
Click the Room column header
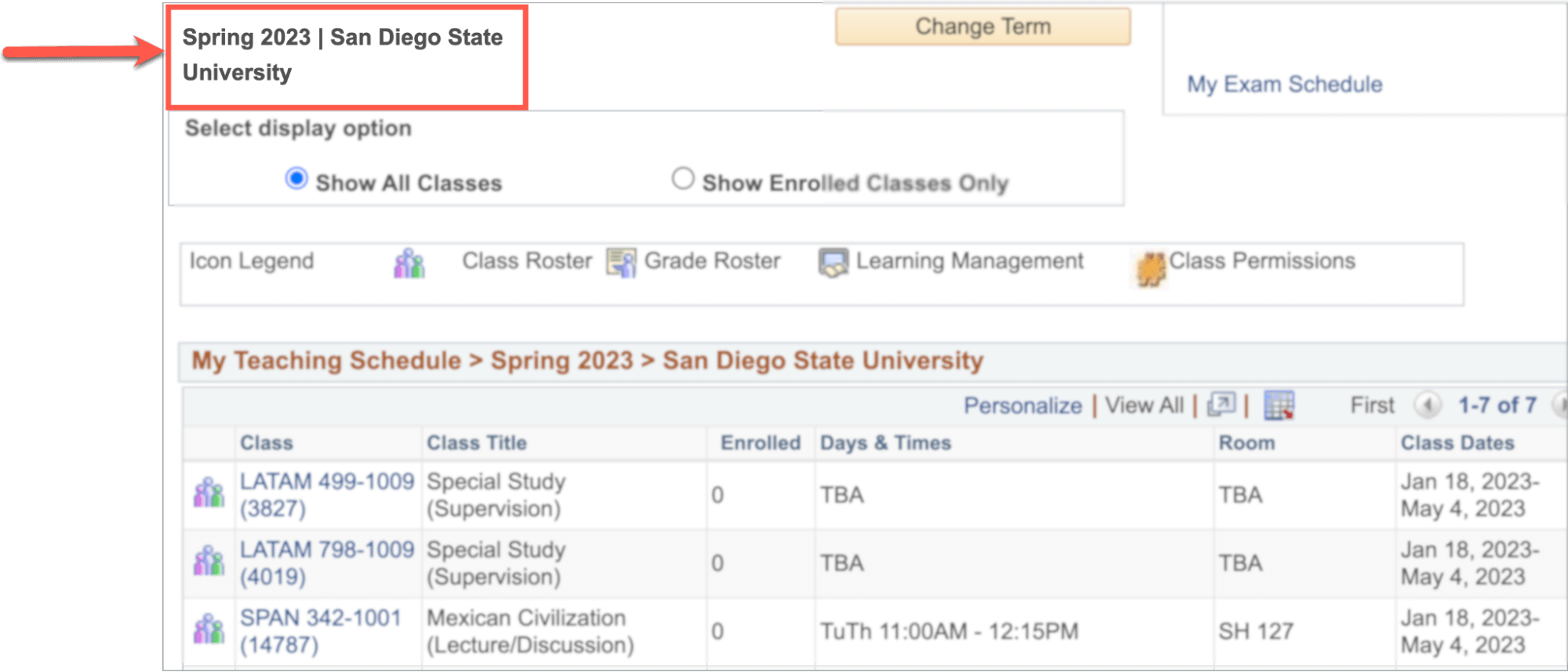coord(1246,443)
